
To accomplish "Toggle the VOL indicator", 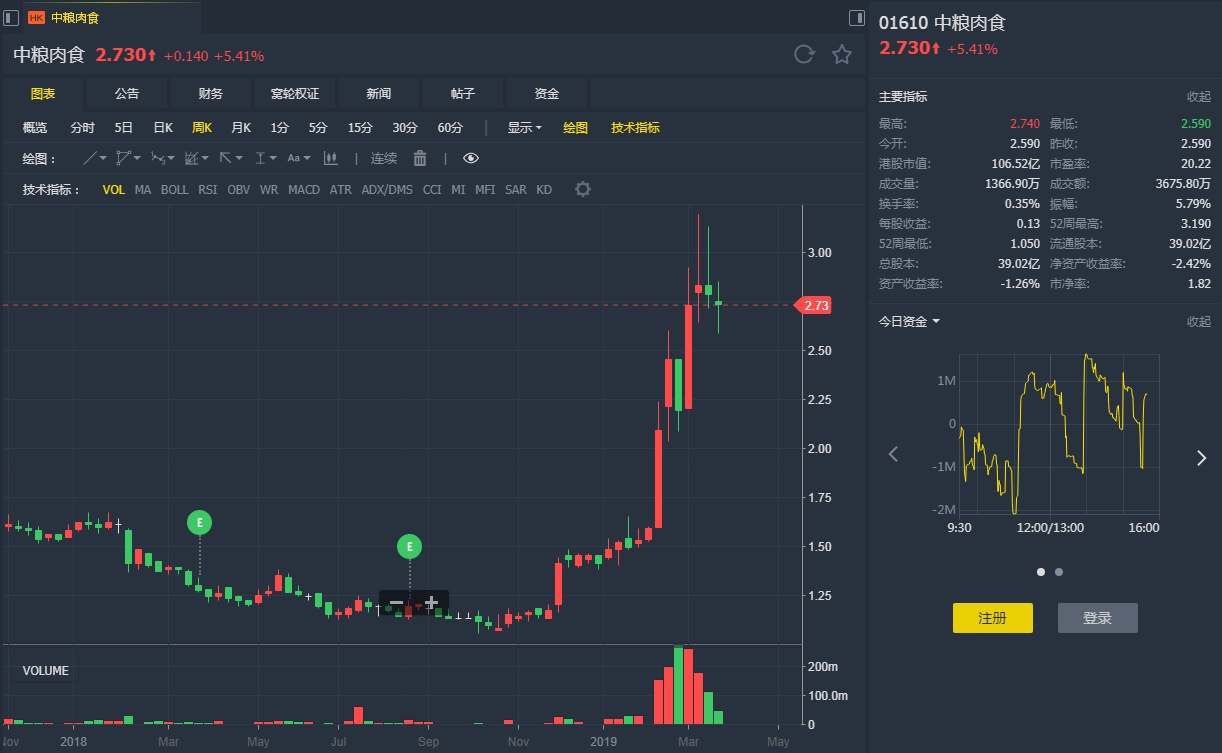I will click(114, 189).
